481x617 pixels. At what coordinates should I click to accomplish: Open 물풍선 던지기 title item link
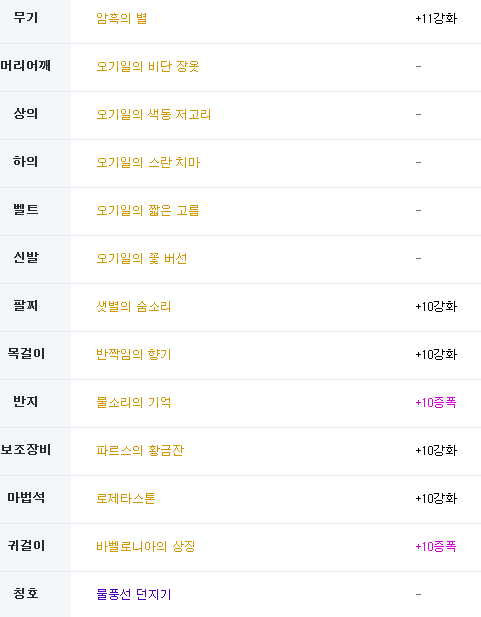[134, 594]
